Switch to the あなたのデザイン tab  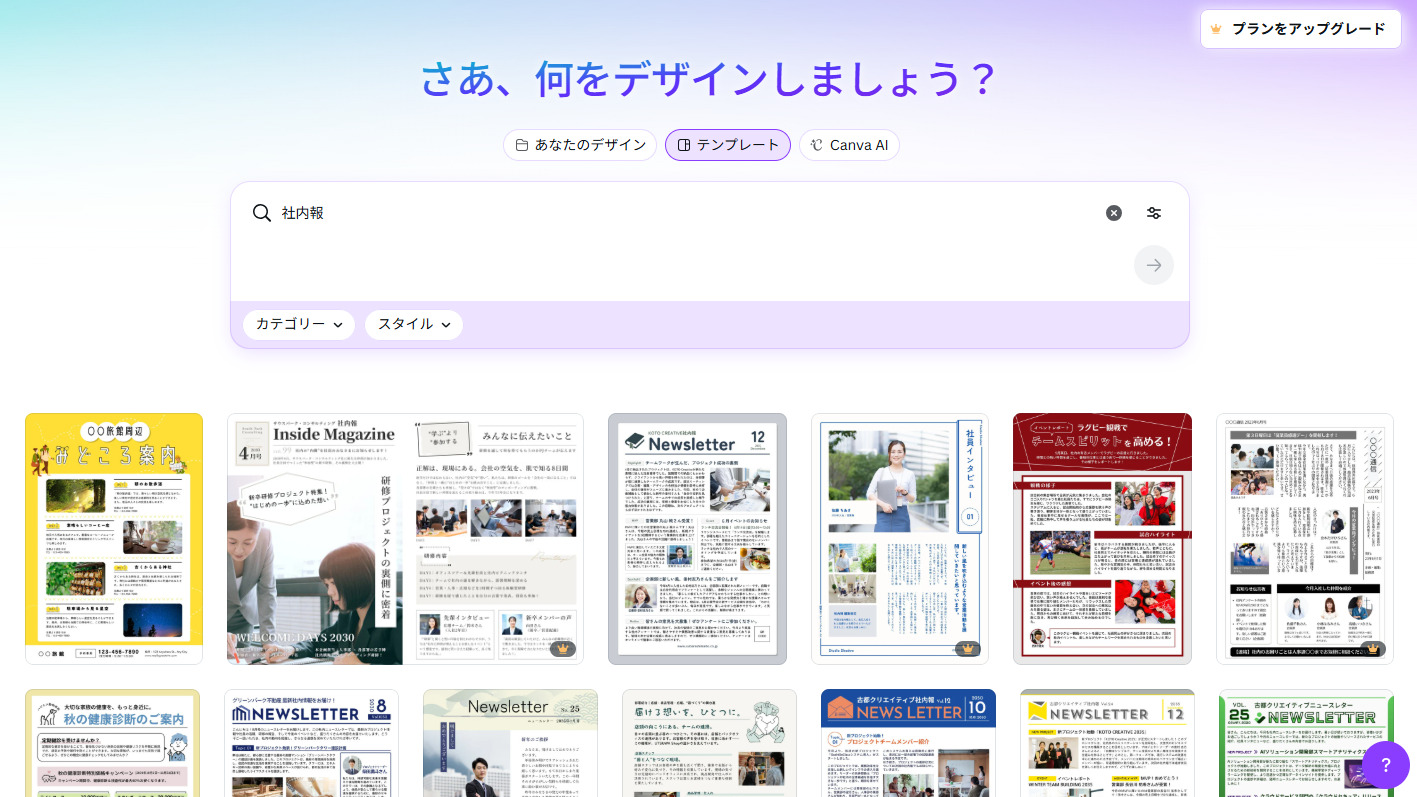tap(580, 145)
